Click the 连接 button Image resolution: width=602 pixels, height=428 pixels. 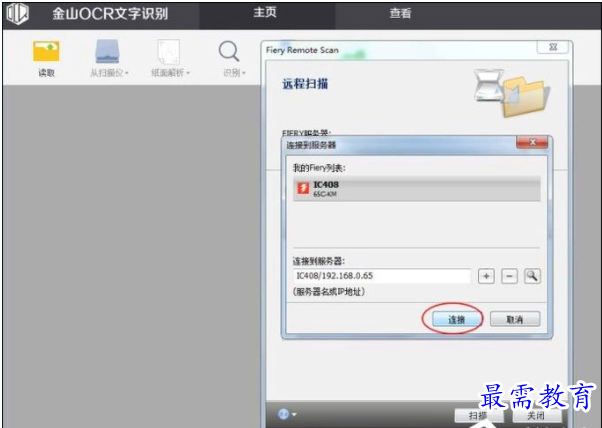(x=456, y=319)
